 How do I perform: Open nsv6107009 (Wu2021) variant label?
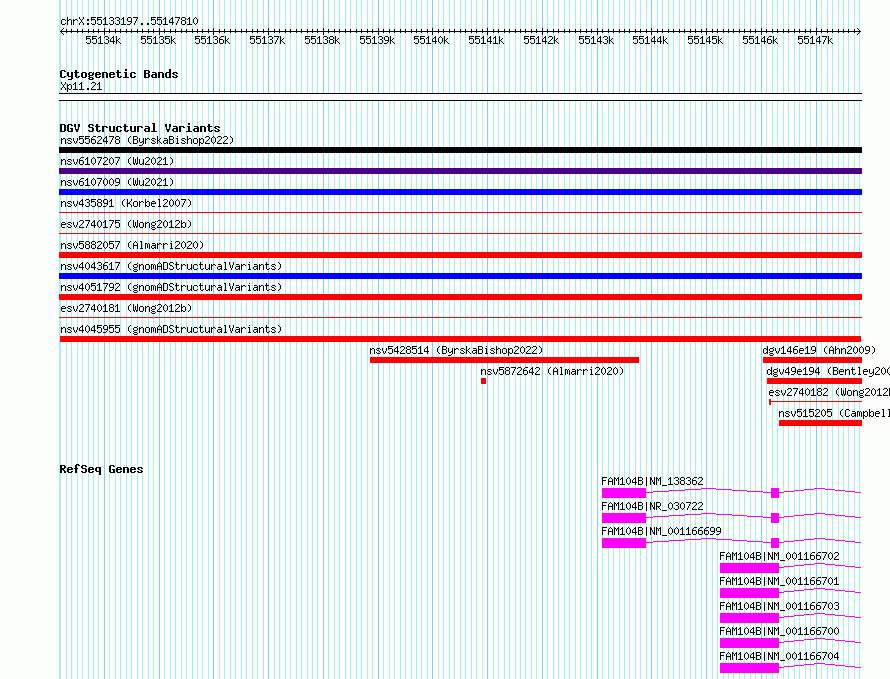click(x=117, y=182)
